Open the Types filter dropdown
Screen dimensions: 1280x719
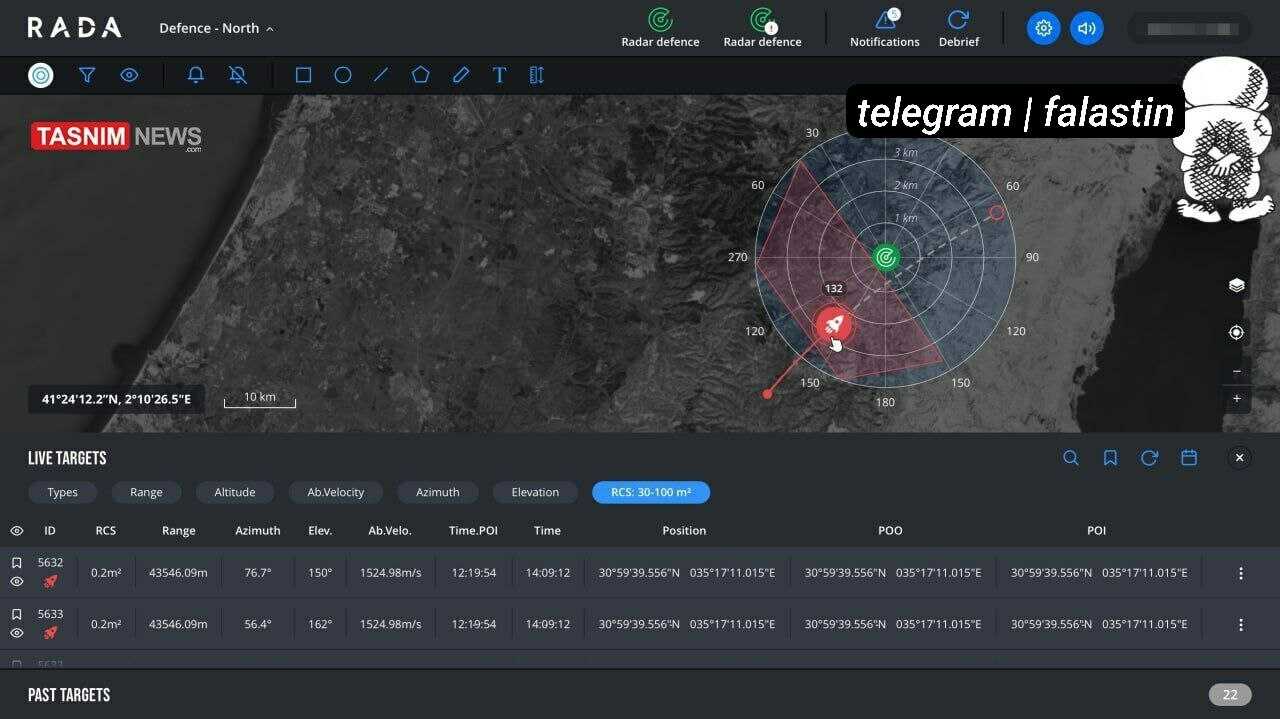point(62,492)
